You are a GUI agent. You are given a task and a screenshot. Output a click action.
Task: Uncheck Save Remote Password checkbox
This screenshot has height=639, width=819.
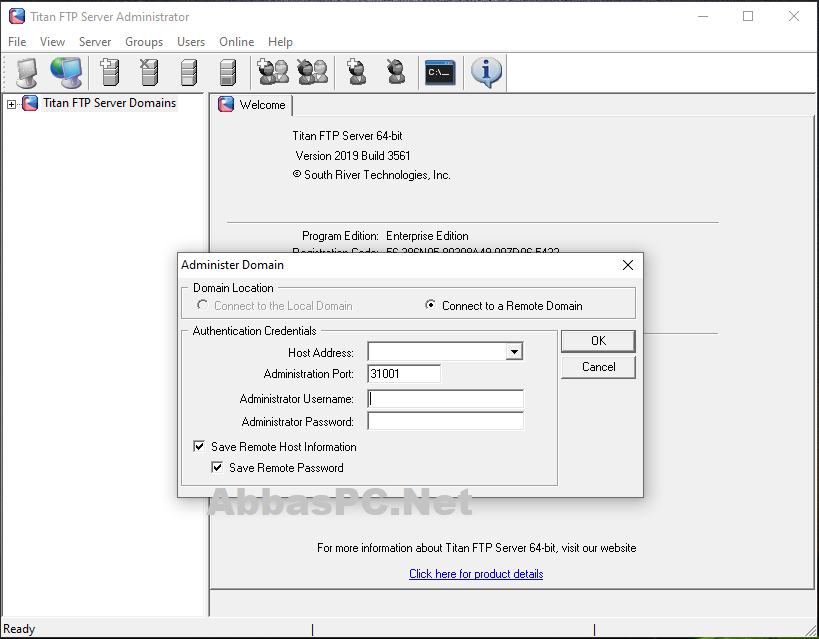[x=217, y=467]
